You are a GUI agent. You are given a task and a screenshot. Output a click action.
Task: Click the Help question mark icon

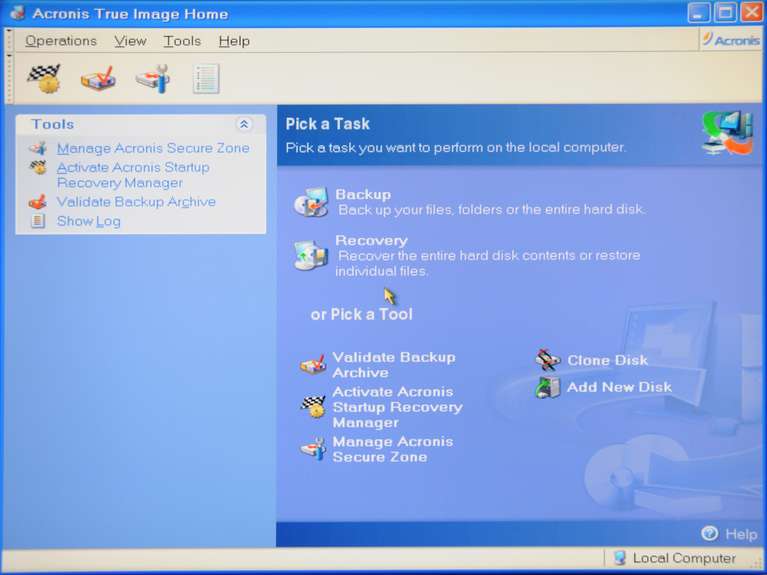(709, 533)
